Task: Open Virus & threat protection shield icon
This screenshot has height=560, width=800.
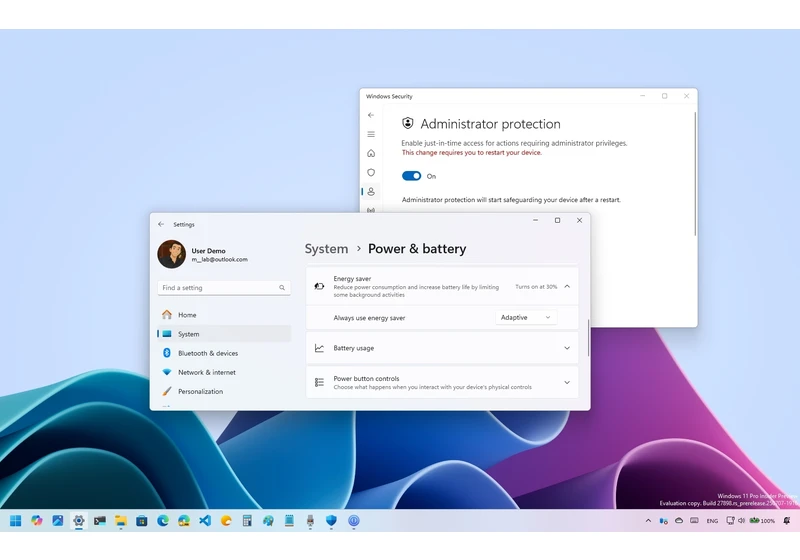Action: pyautogui.click(x=371, y=172)
